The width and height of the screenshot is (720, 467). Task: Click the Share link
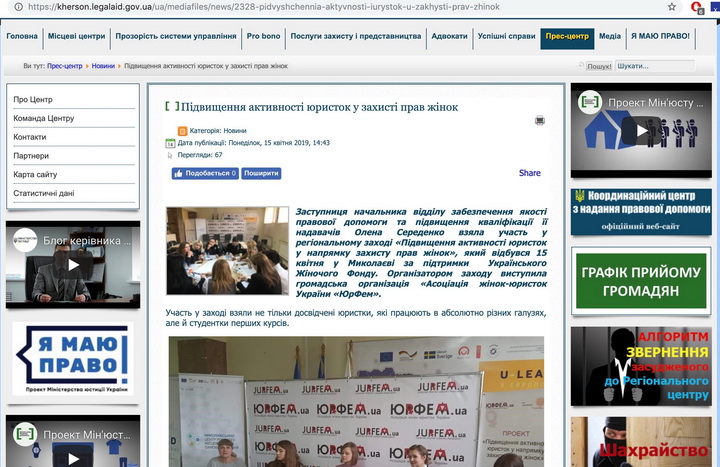click(x=529, y=173)
